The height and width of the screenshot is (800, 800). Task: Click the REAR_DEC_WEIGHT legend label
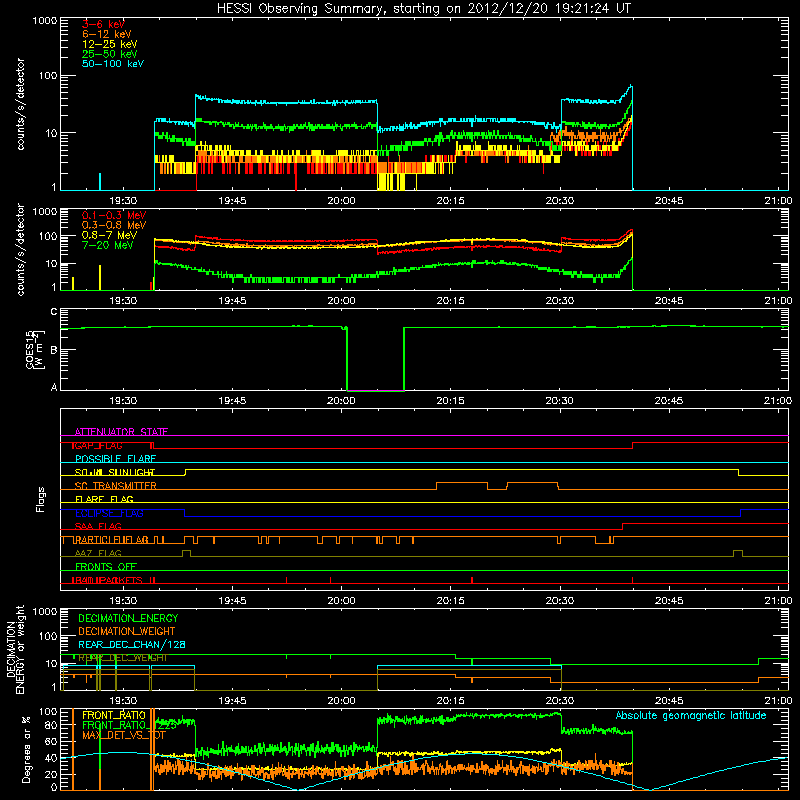click(x=122, y=658)
